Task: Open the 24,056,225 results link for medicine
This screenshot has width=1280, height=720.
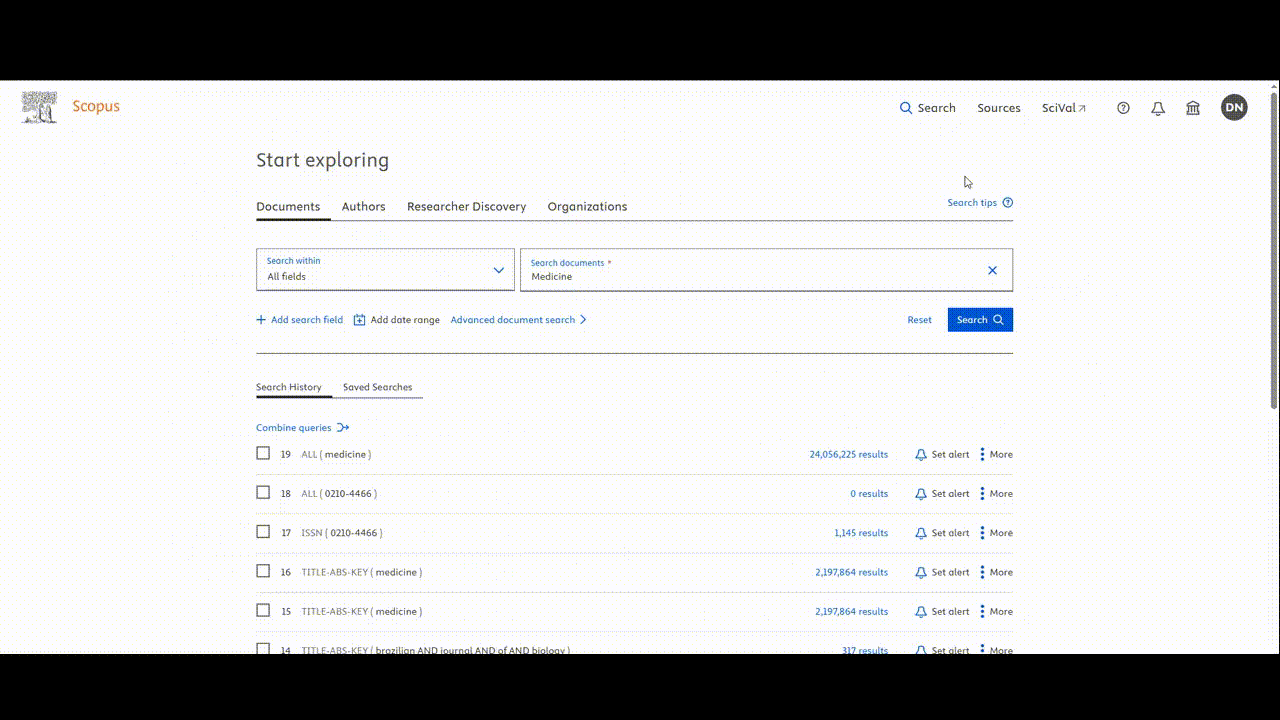Action: pyautogui.click(x=848, y=453)
